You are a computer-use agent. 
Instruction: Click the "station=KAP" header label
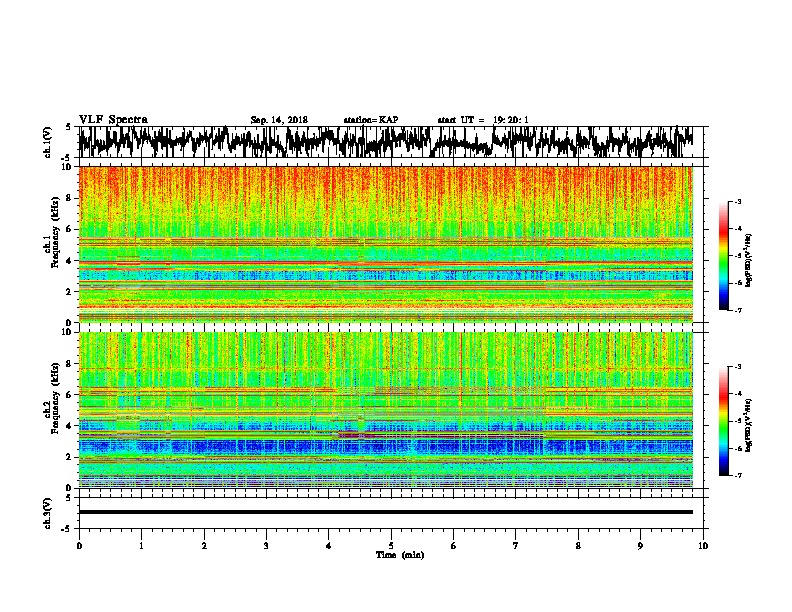tap(371, 120)
